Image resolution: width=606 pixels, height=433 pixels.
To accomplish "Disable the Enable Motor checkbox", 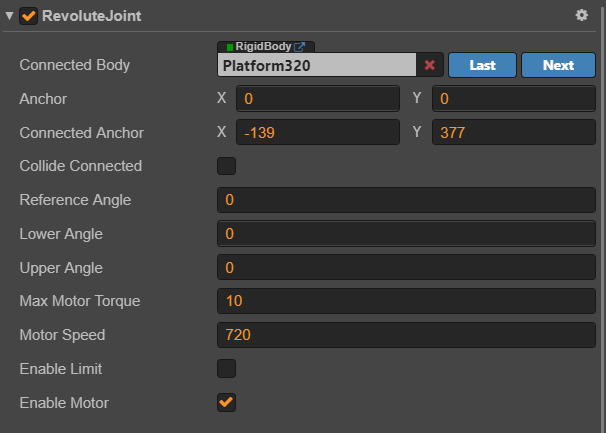I will 227,403.
